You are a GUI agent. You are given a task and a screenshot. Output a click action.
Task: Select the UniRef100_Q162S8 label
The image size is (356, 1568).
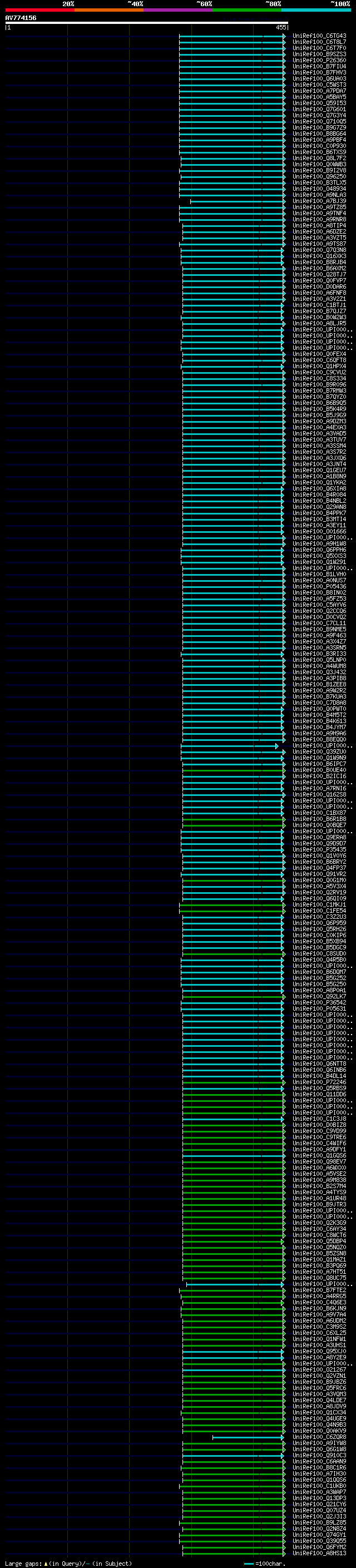(319, 794)
